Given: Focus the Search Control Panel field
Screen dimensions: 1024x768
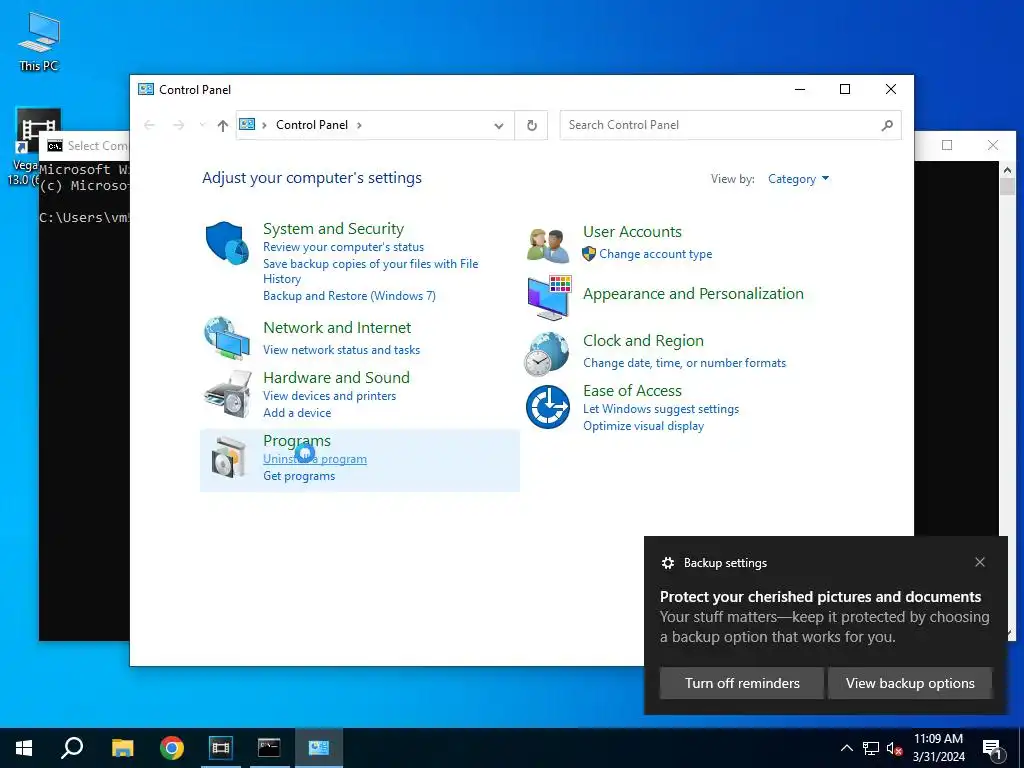Looking at the screenshot, I should coord(730,125).
